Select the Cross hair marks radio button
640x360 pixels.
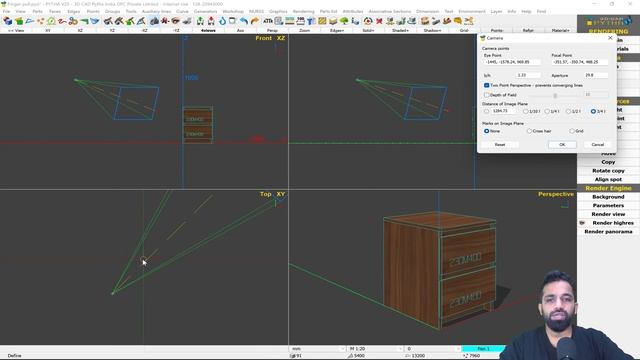(529, 131)
